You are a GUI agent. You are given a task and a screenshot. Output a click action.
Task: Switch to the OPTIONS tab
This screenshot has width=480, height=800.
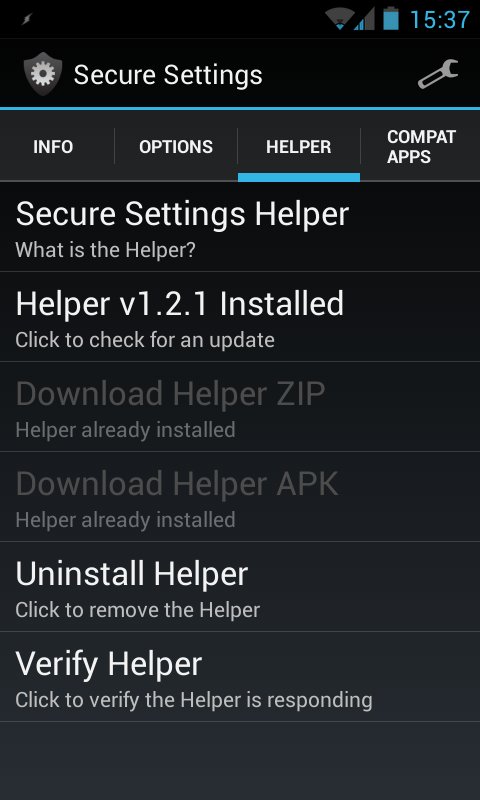[x=176, y=147]
